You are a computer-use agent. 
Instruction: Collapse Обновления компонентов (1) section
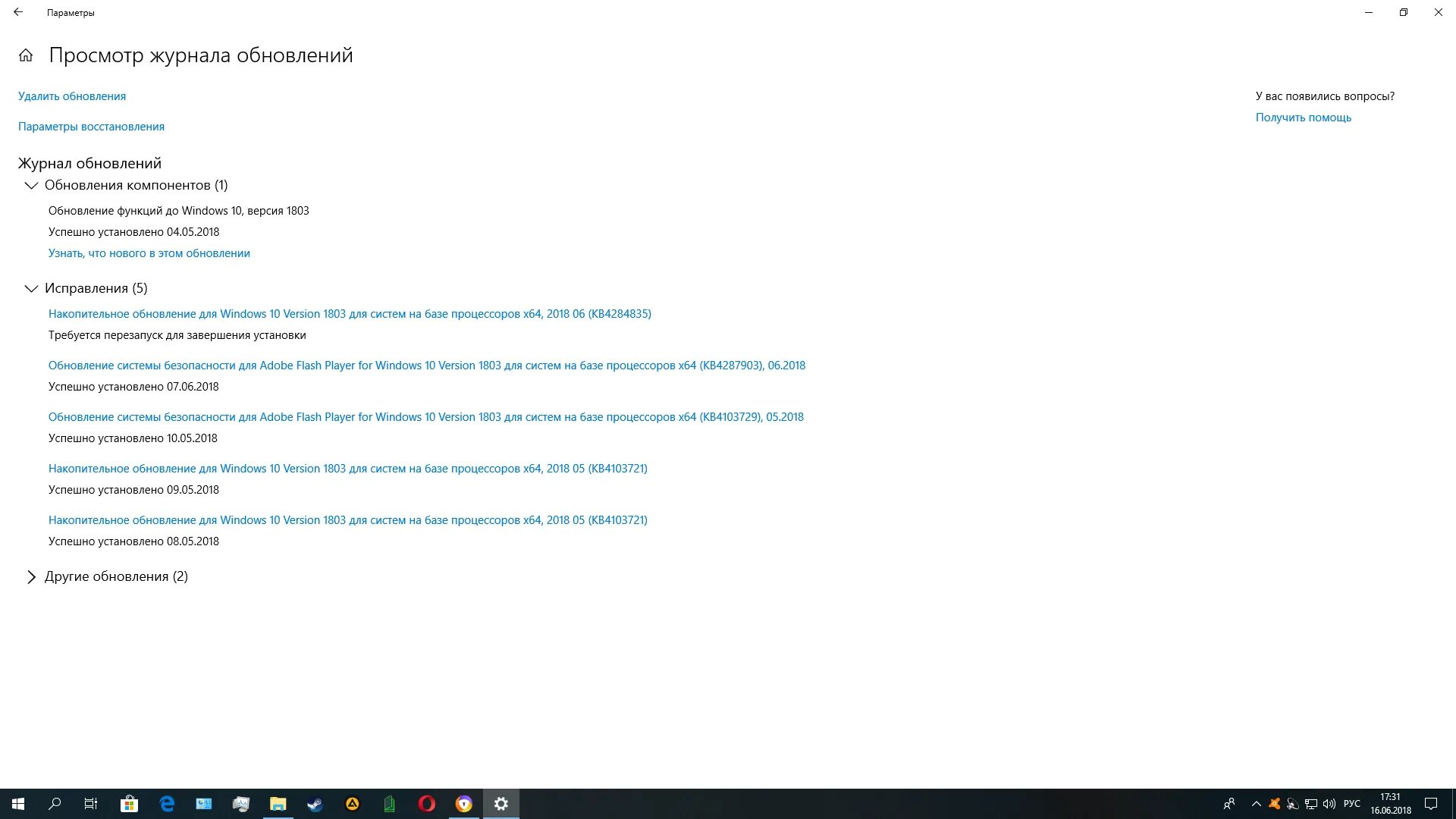click(x=31, y=185)
